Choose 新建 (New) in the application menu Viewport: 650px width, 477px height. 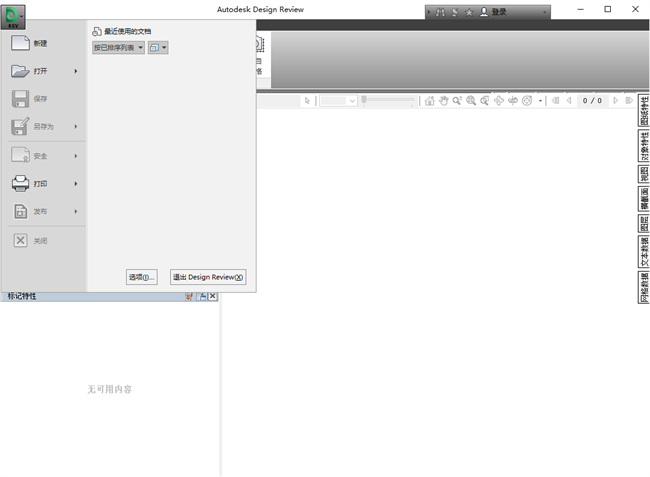pyautogui.click(x=44, y=43)
